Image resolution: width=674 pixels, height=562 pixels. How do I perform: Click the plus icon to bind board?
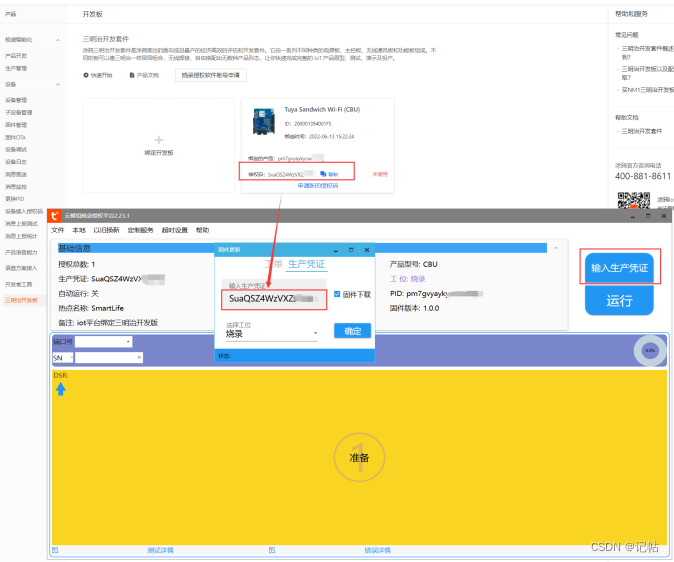[159, 140]
